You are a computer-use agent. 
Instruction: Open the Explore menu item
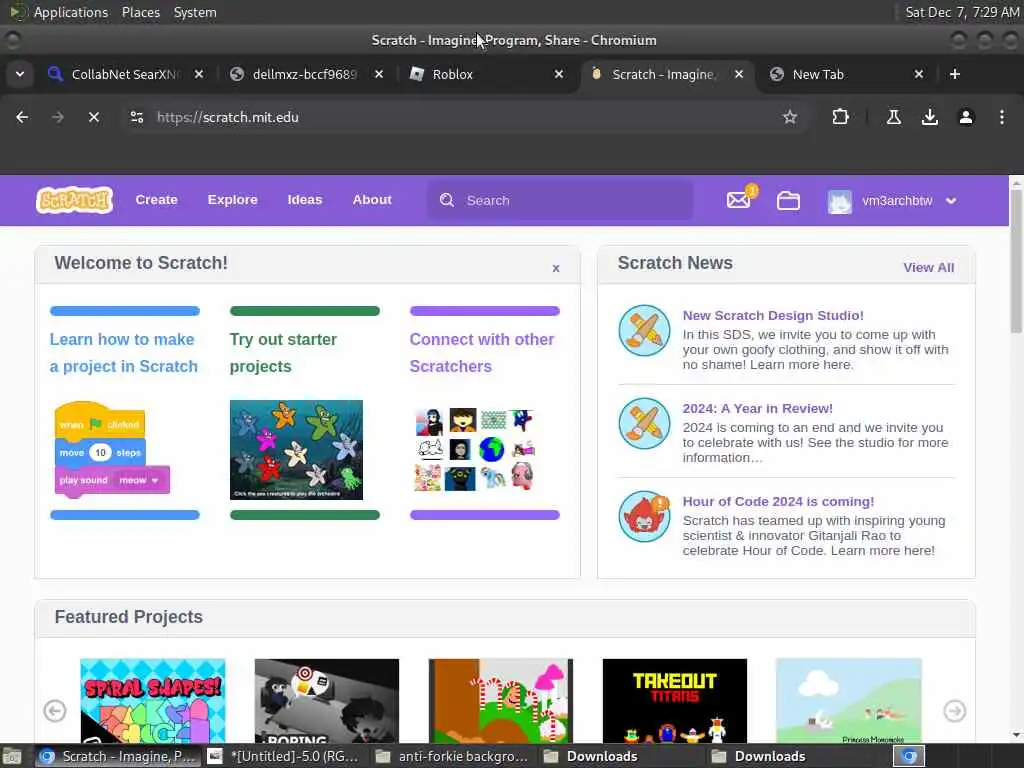pyautogui.click(x=232, y=200)
